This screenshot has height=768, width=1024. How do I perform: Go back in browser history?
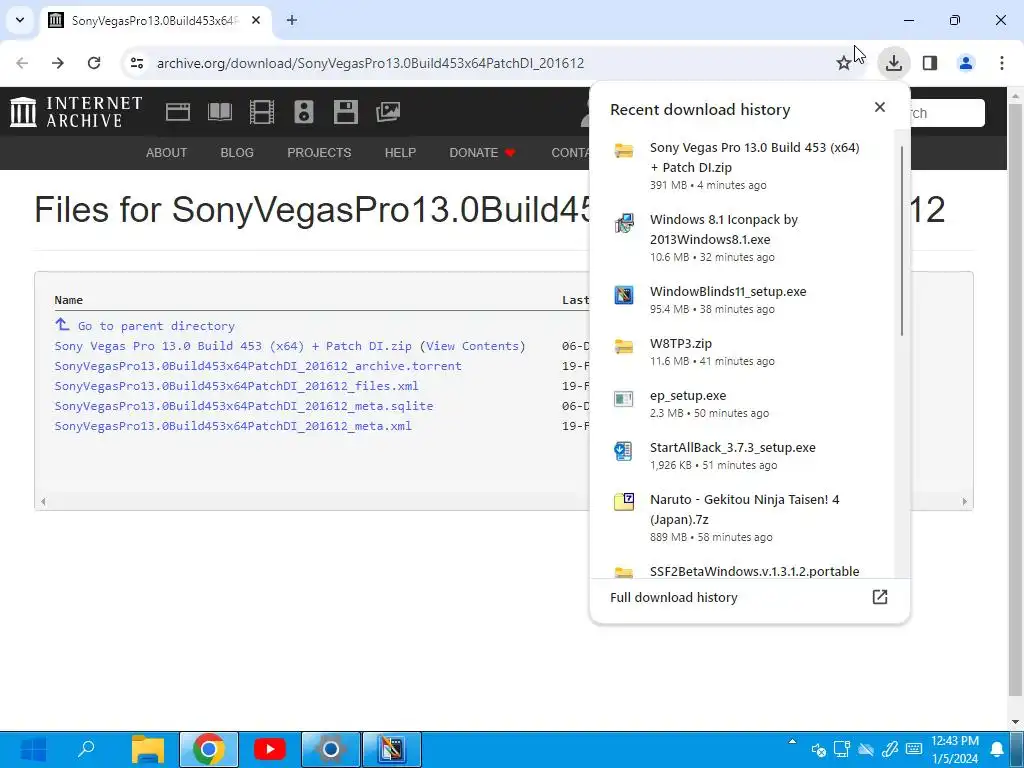(22, 63)
